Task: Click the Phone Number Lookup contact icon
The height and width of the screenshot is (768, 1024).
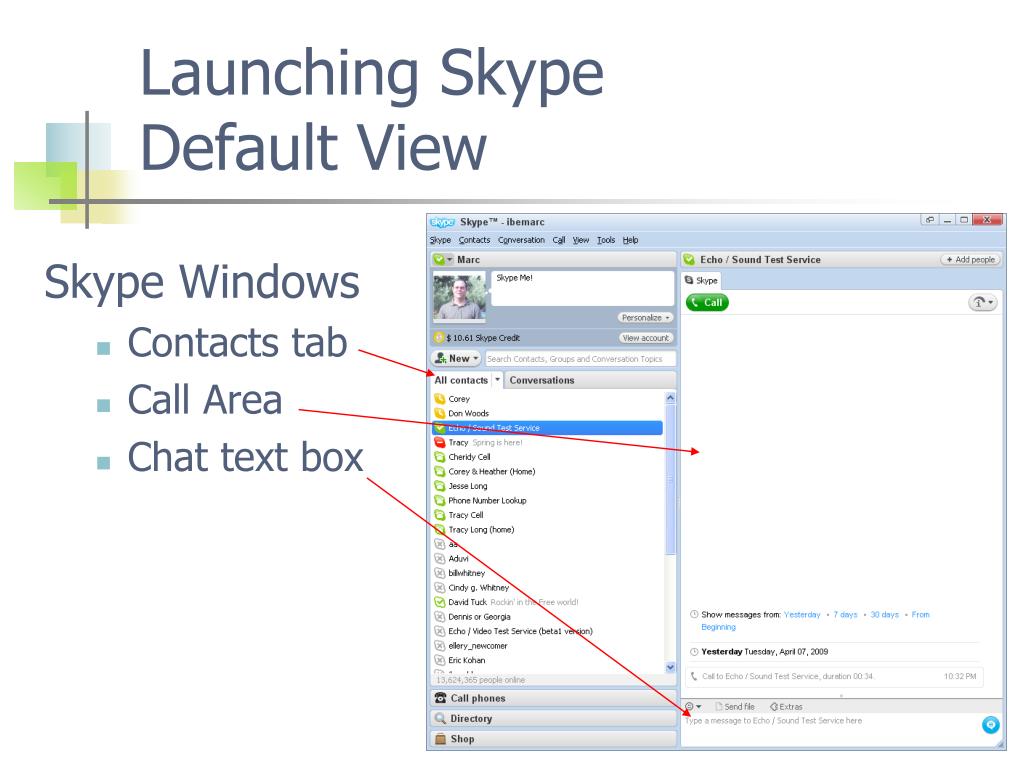Action: 440,500
